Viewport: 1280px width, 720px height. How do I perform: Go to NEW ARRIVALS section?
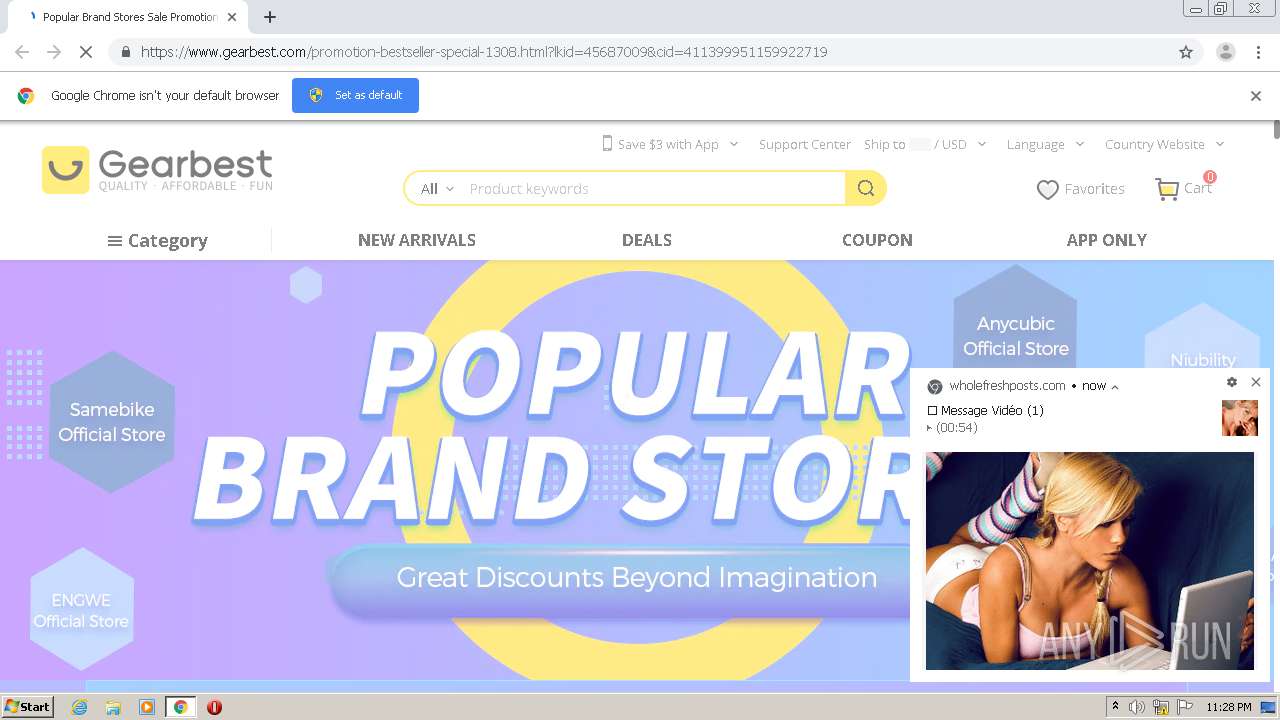(x=417, y=240)
